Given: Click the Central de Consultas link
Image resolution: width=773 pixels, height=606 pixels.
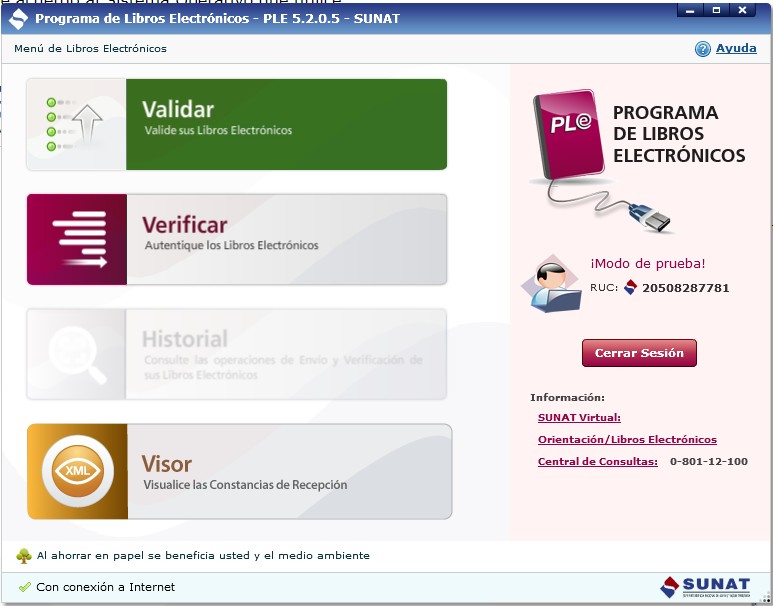Looking at the screenshot, I should 597,462.
